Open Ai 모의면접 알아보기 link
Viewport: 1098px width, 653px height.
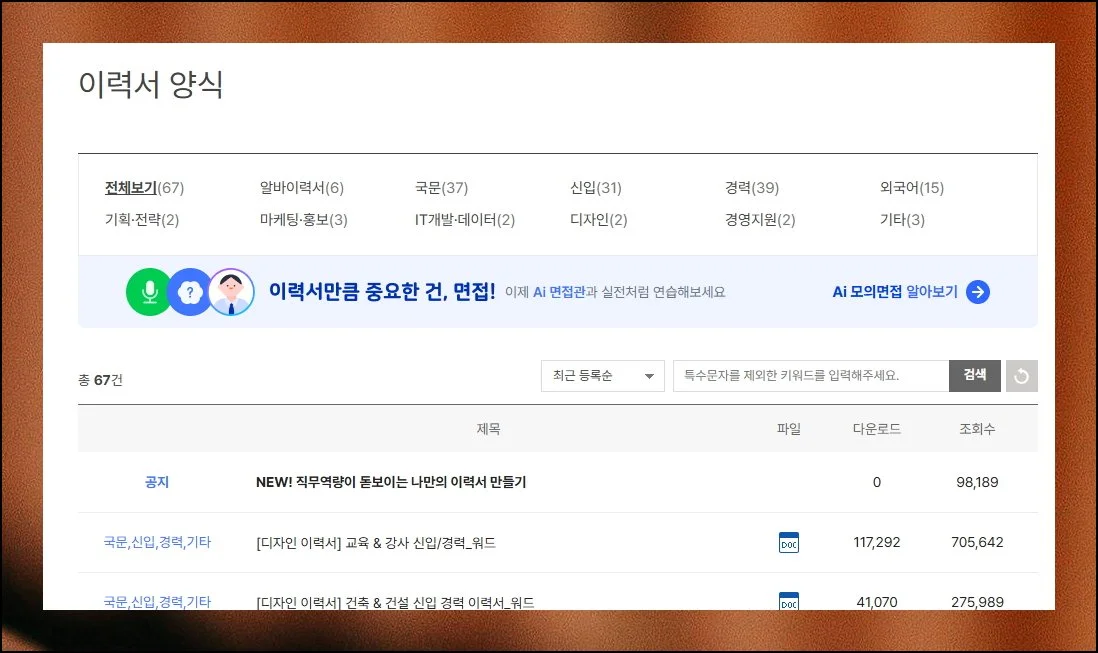pos(895,292)
